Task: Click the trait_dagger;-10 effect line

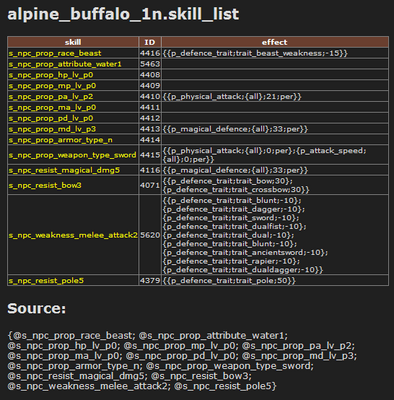Action: [x=234, y=209]
